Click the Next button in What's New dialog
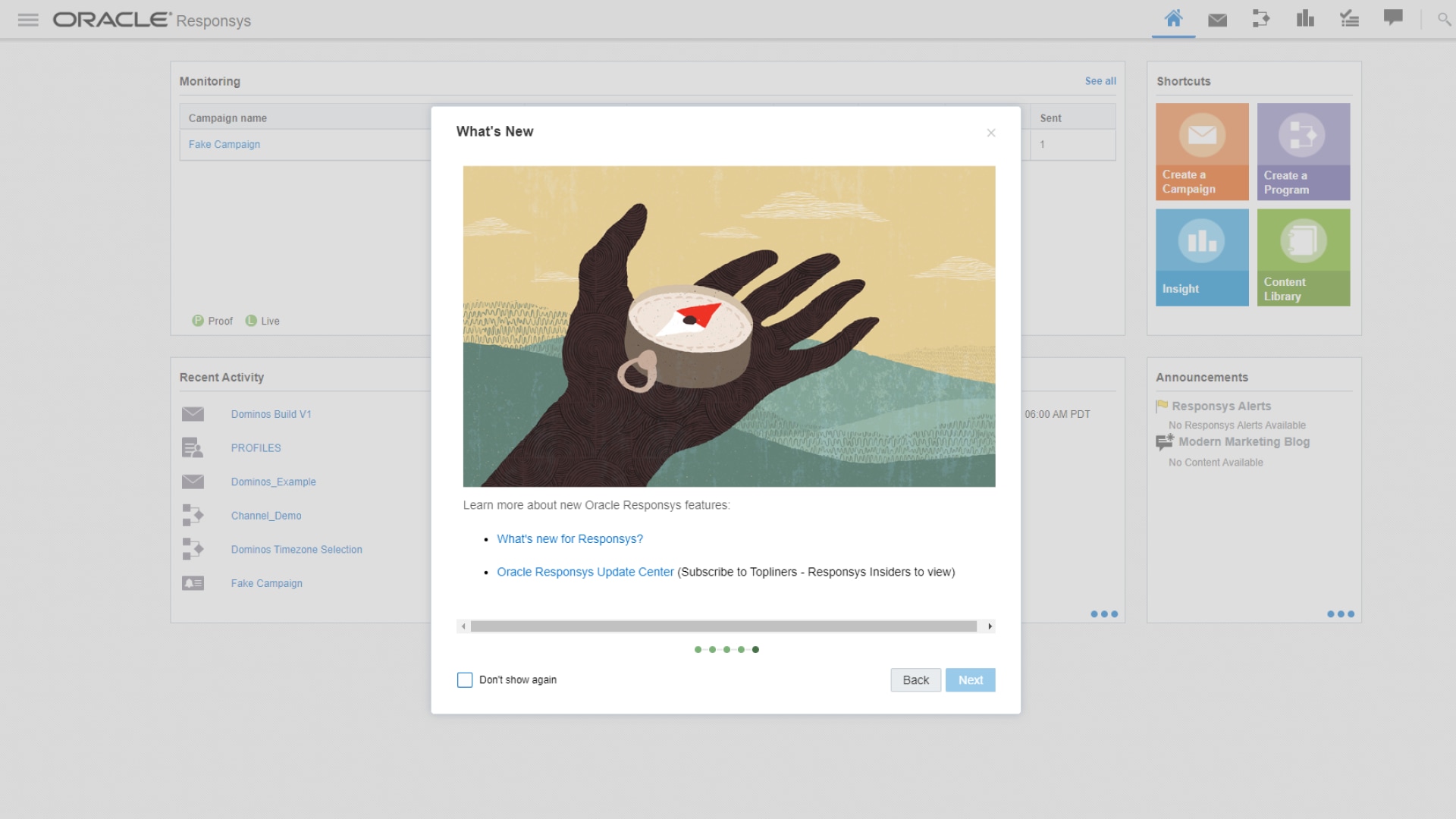 coord(970,680)
